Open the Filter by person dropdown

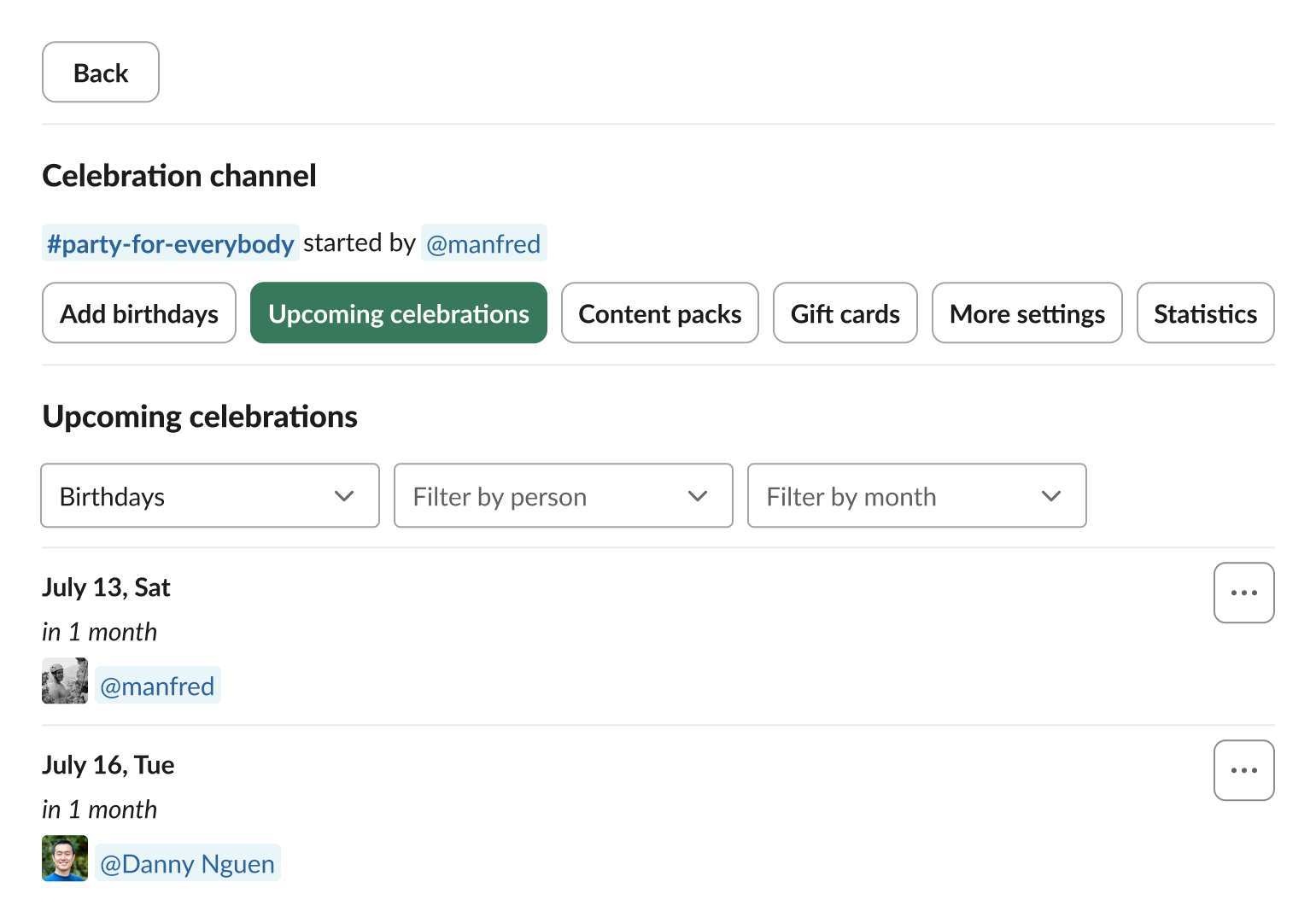pyautogui.click(x=563, y=495)
